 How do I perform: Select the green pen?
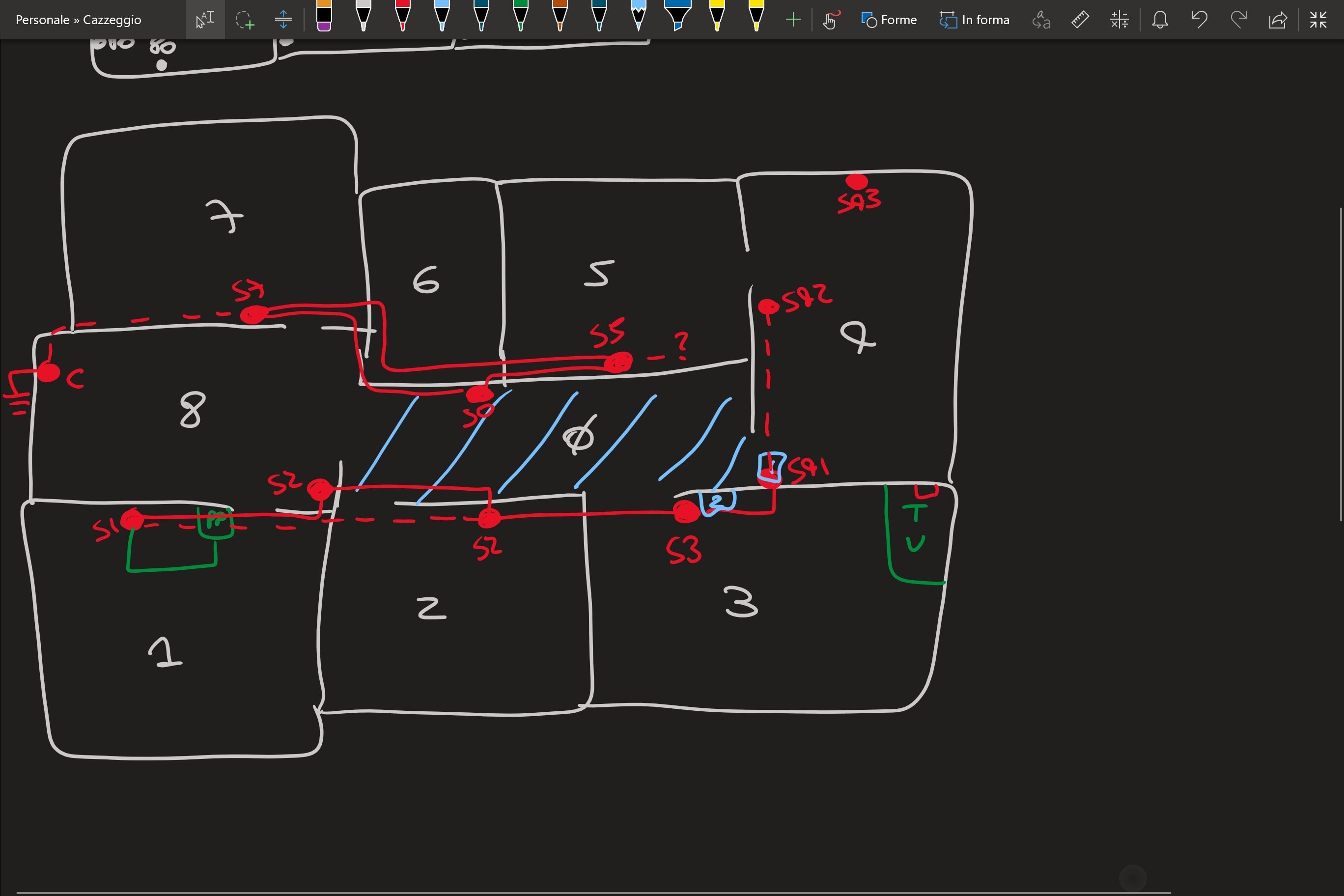coord(520,17)
